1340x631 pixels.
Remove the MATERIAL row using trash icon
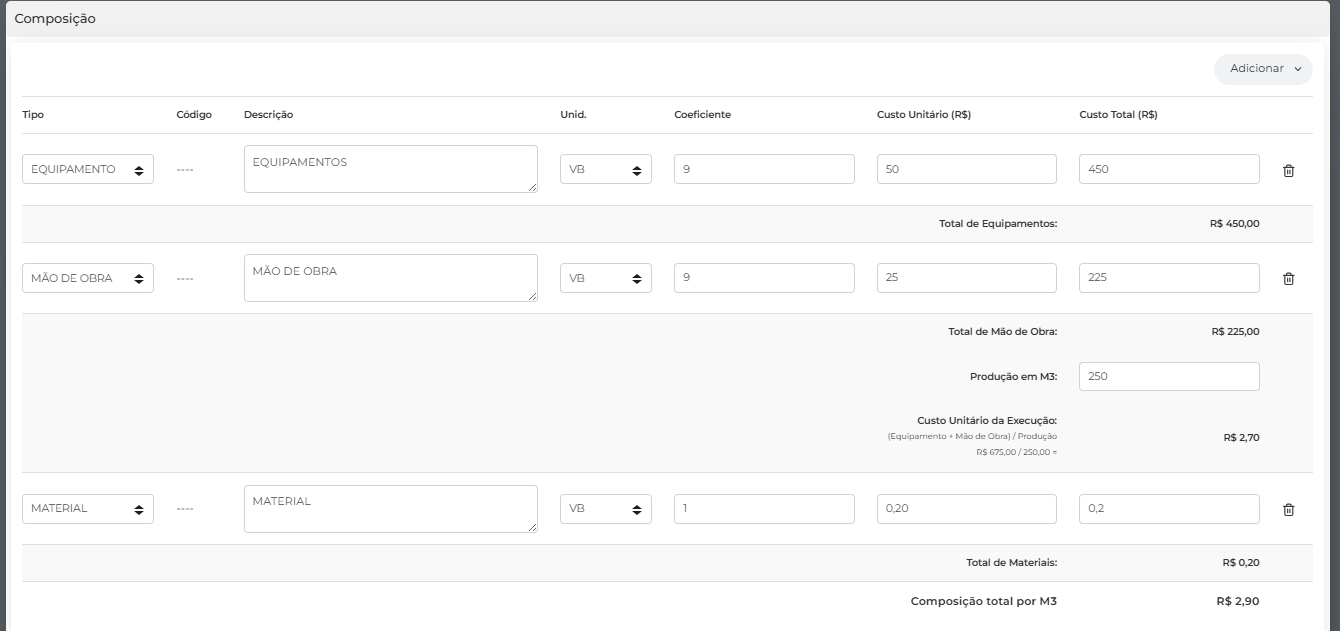pos(1288,509)
